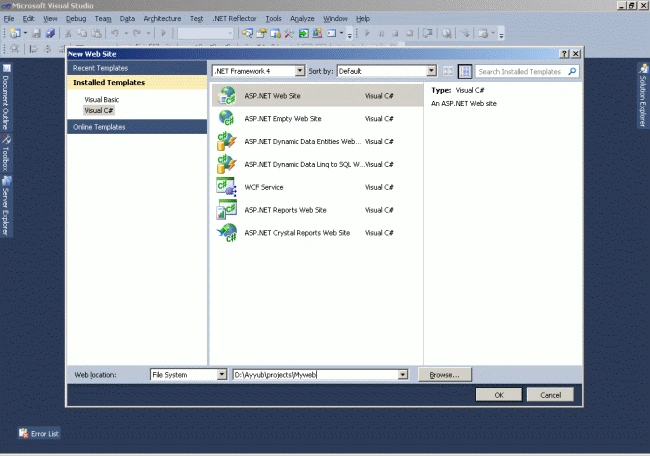Open the Document Outline side tab
The image size is (650, 456).
tap(6, 97)
